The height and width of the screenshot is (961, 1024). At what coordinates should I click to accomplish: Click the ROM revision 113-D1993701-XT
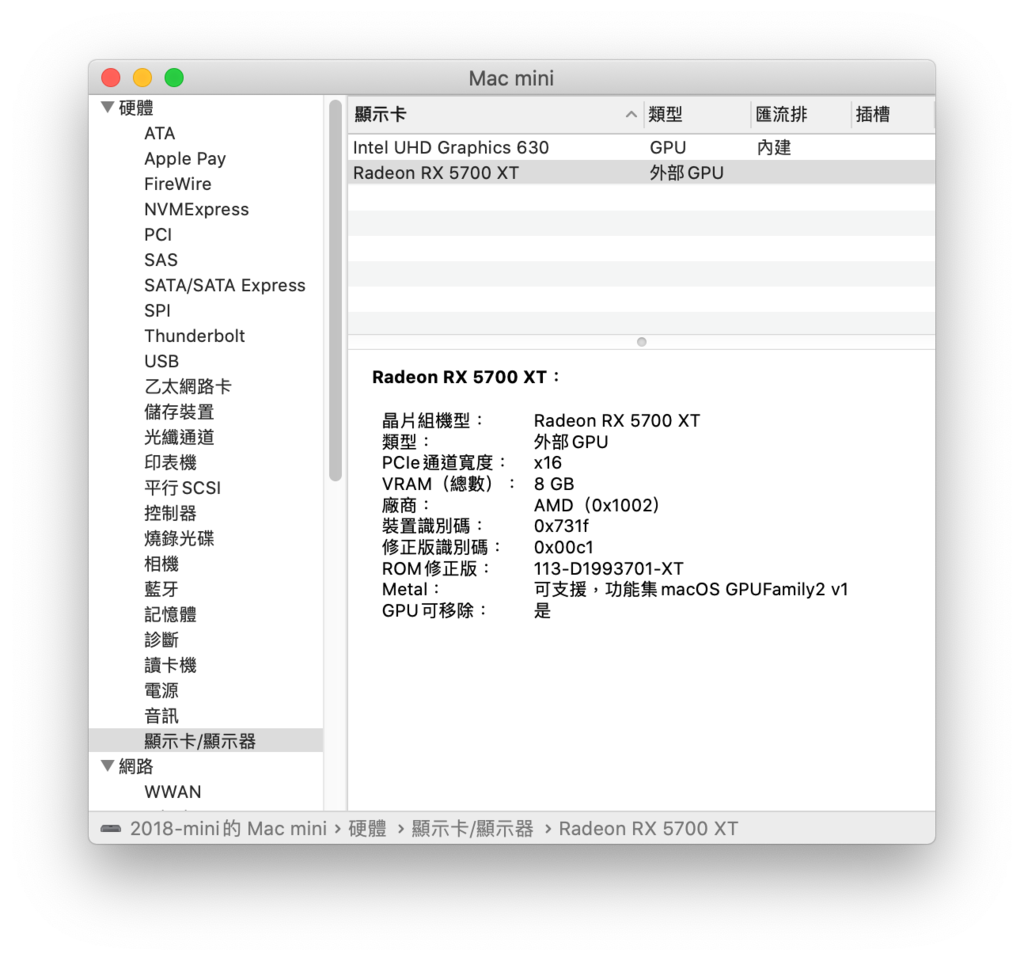point(608,569)
